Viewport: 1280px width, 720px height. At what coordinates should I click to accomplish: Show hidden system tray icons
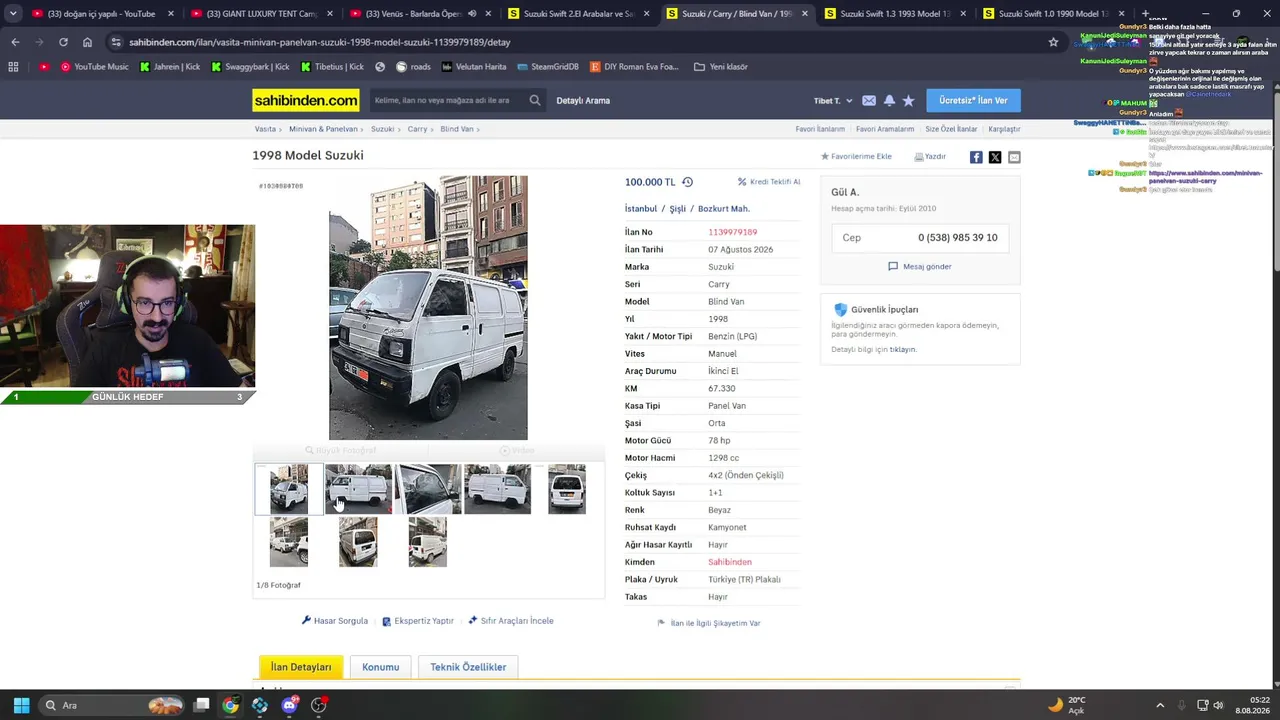[x=1160, y=705]
